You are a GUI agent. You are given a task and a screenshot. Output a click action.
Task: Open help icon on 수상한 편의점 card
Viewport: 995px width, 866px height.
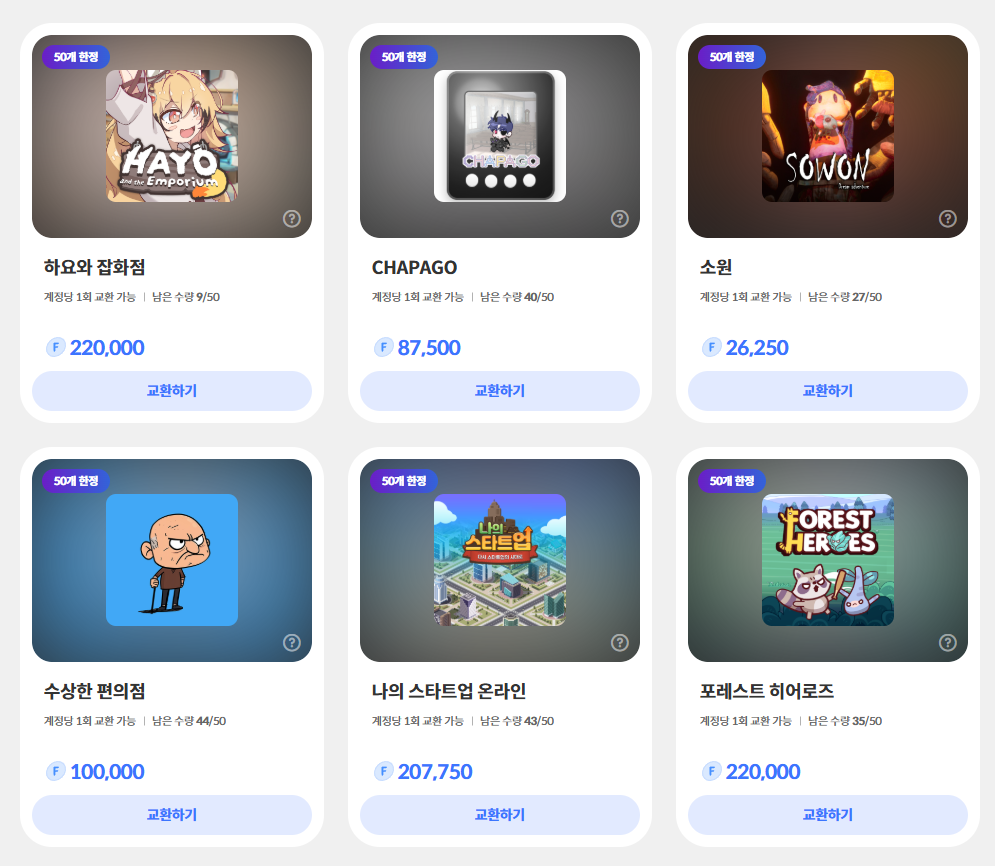point(292,643)
